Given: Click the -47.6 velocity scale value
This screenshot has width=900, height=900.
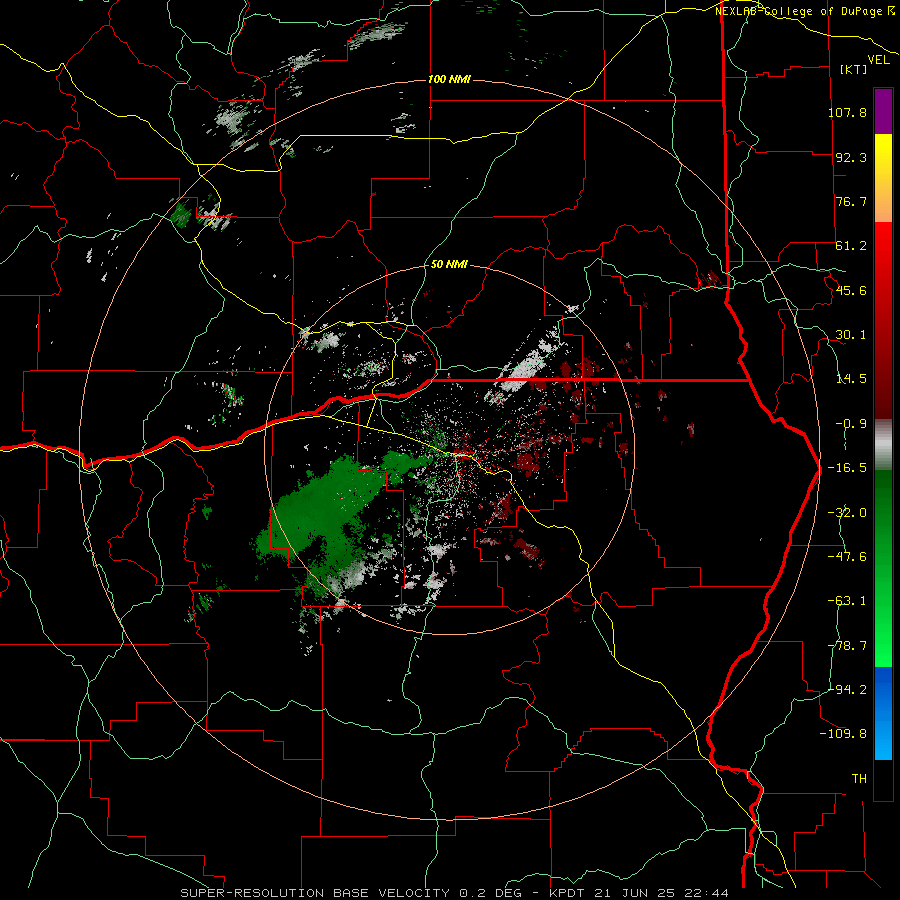Looking at the screenshot, I should pos(847,557).
